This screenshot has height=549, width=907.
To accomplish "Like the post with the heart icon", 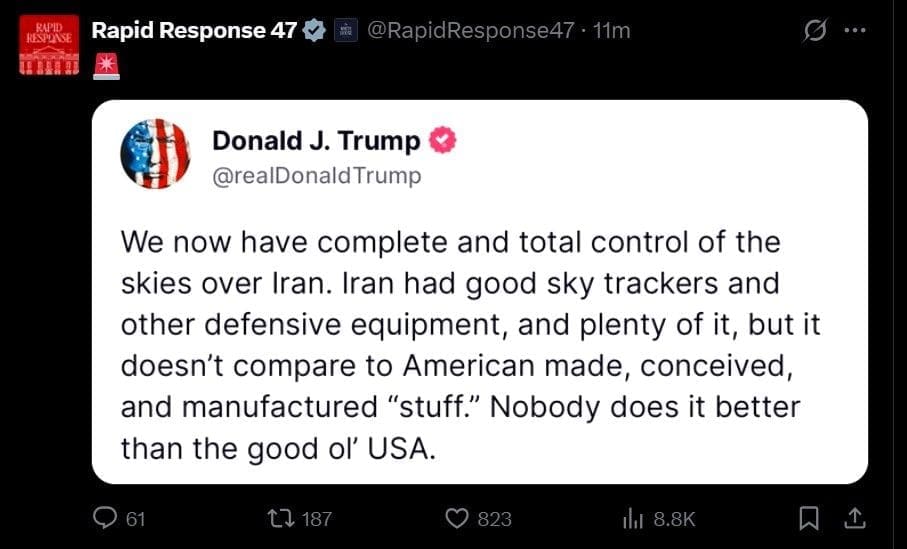I will coord(457,518).
